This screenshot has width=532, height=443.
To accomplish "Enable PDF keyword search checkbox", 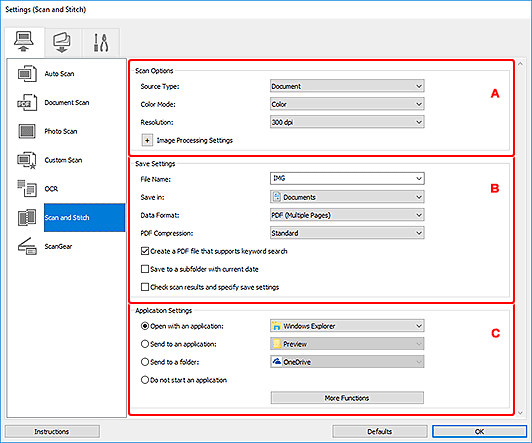I will [x=145, y=251].
